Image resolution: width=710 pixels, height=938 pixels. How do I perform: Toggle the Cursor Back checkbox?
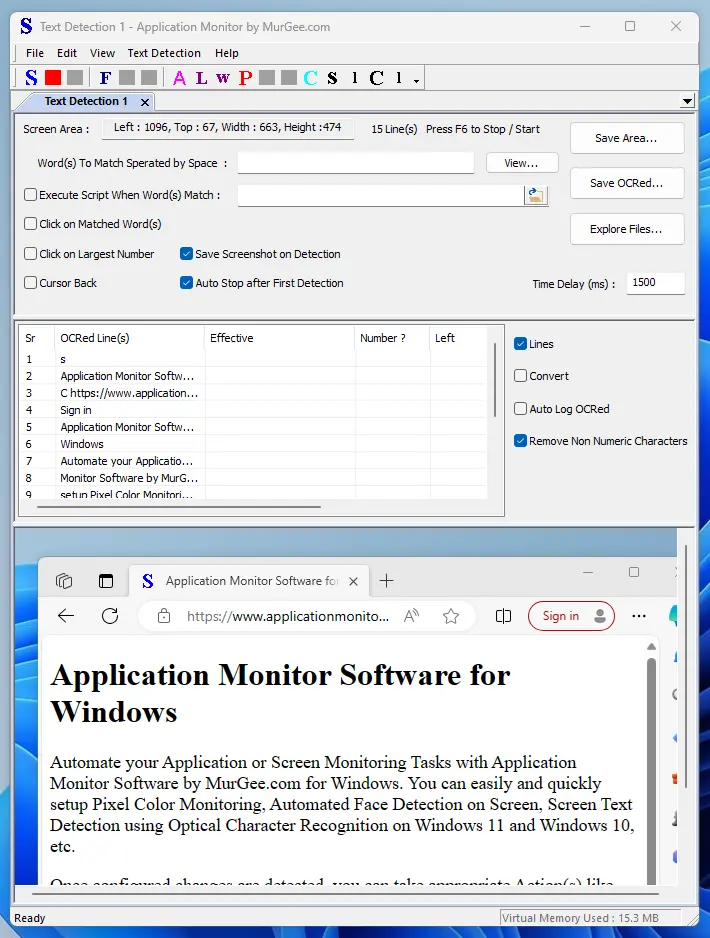click(31, 282)
